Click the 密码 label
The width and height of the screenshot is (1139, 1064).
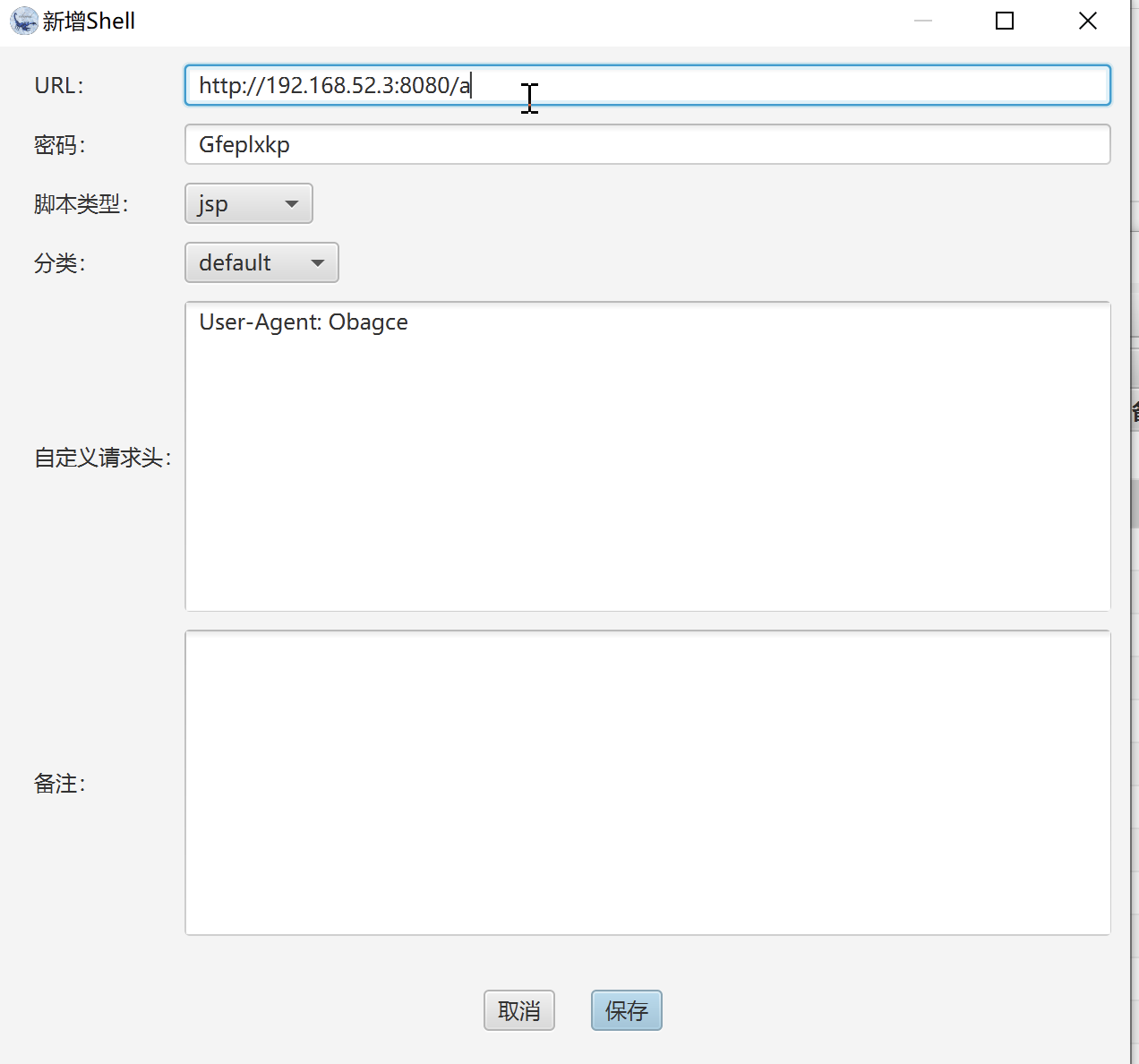coord(59,145)
